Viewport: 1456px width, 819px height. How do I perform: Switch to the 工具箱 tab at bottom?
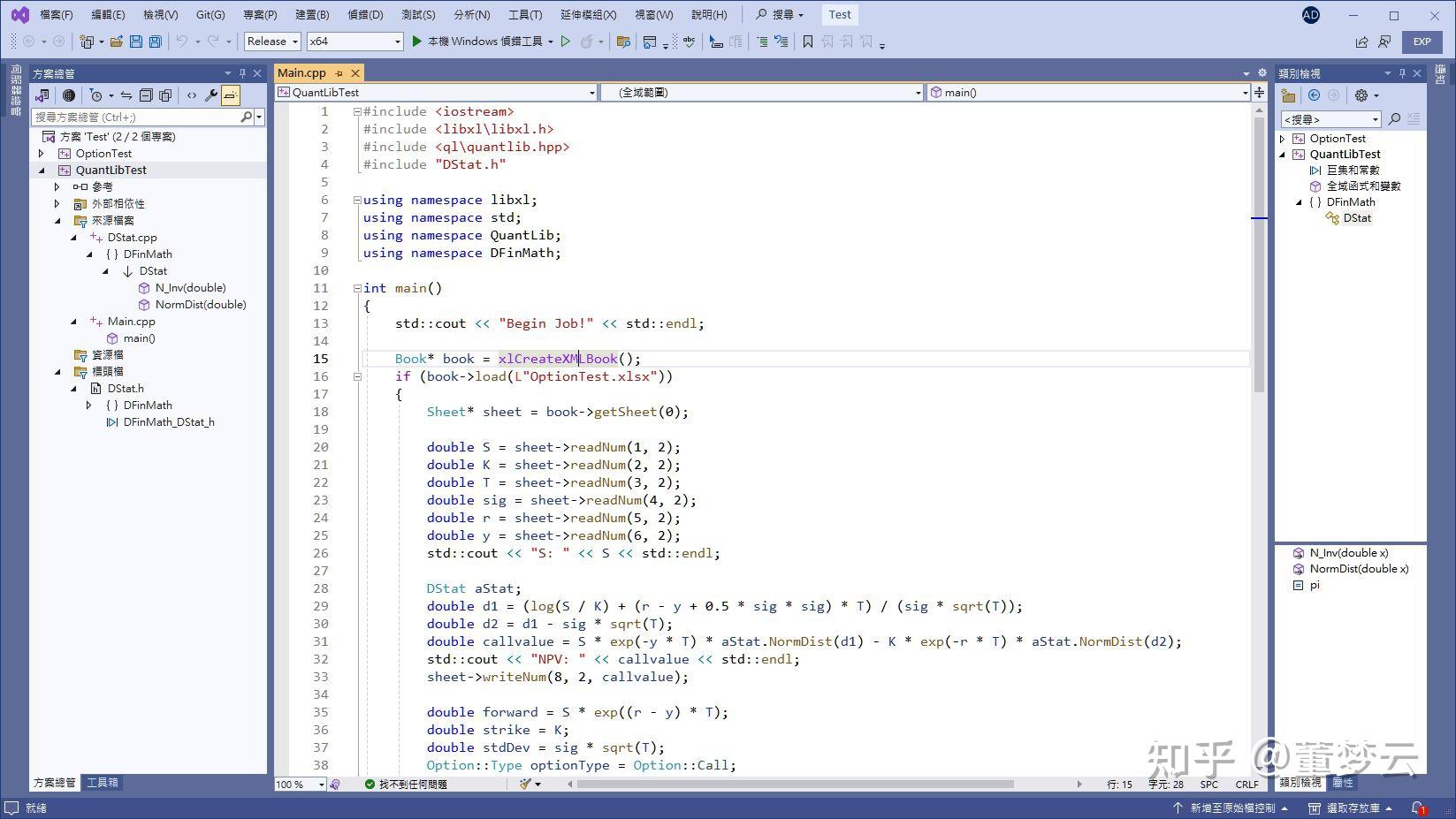pyautogui.click(x=101, y=782)
